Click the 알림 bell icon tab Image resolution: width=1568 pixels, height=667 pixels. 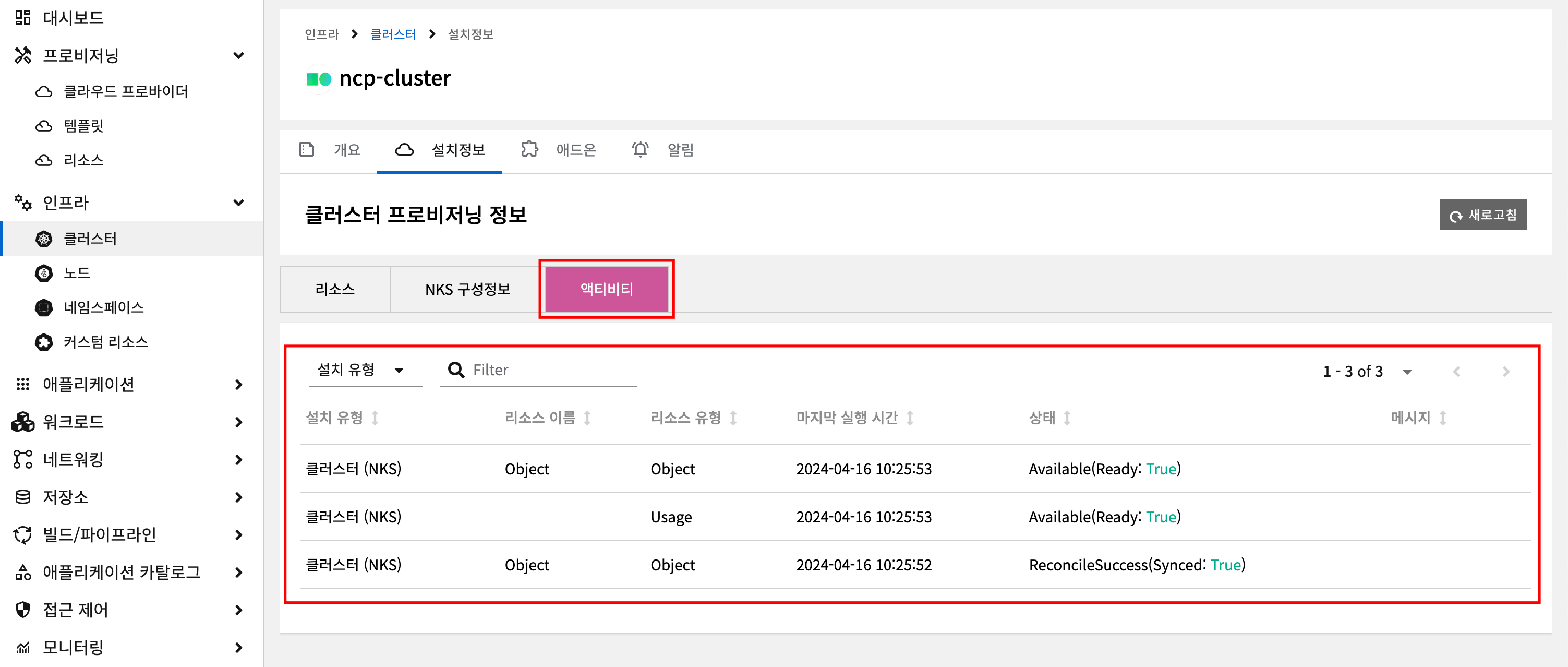[640, 149]
